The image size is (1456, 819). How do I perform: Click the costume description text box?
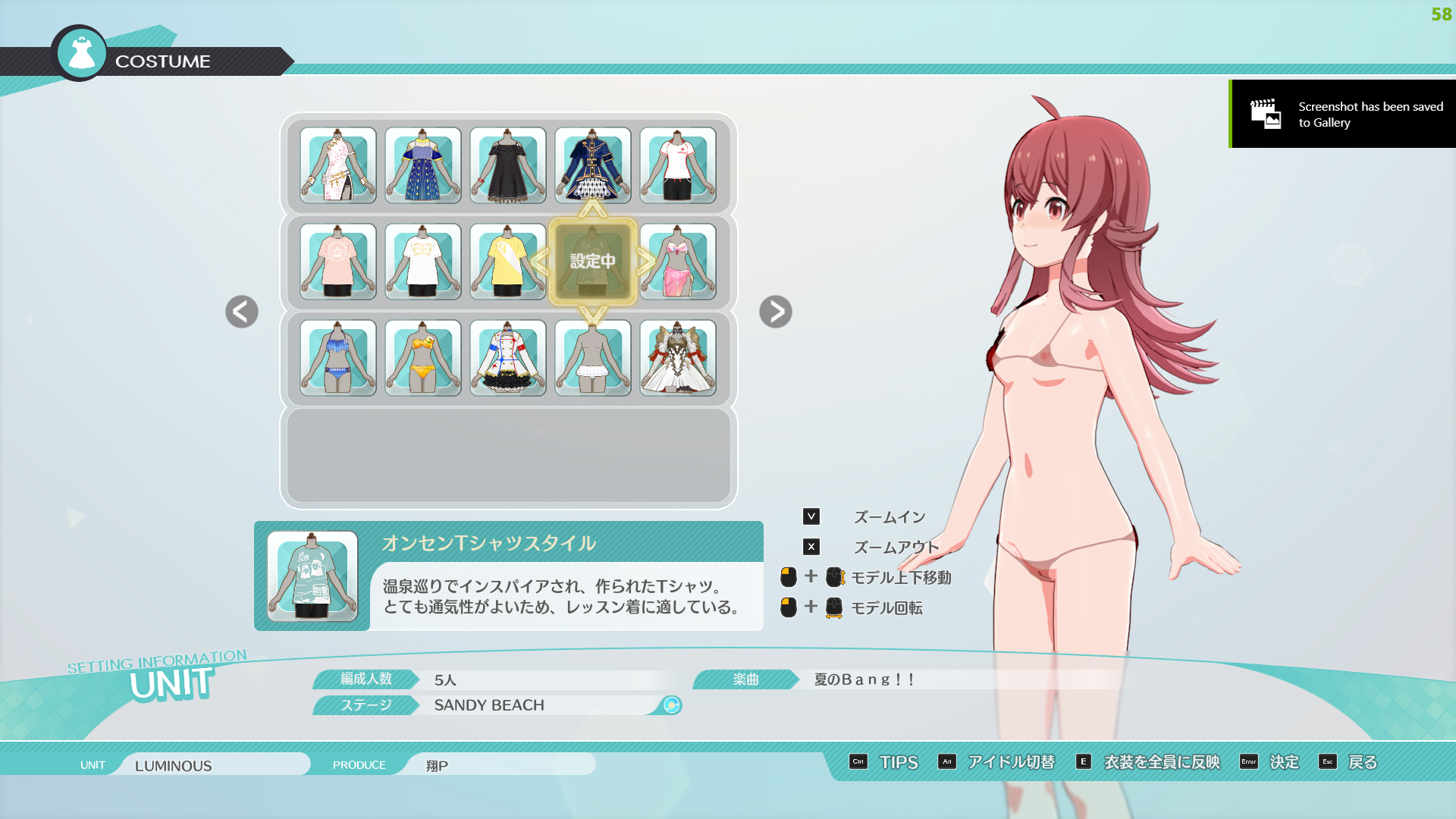tap(566, 596)
